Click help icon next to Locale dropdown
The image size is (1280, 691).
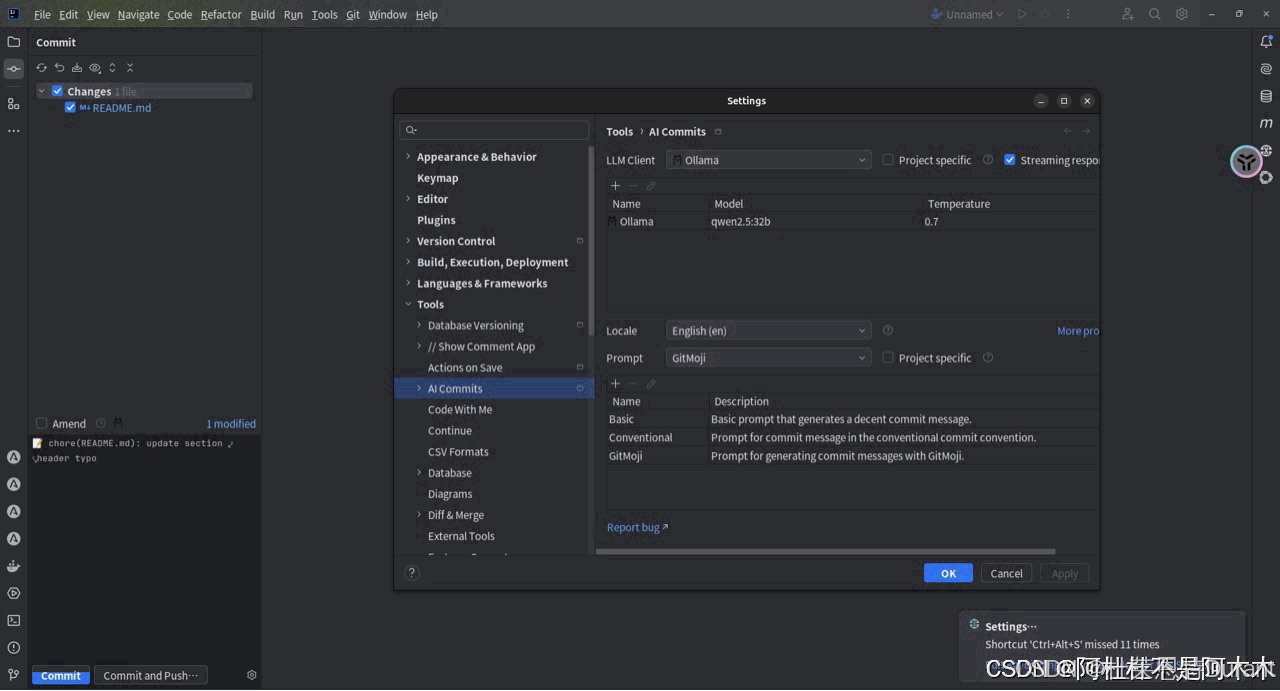888,331
